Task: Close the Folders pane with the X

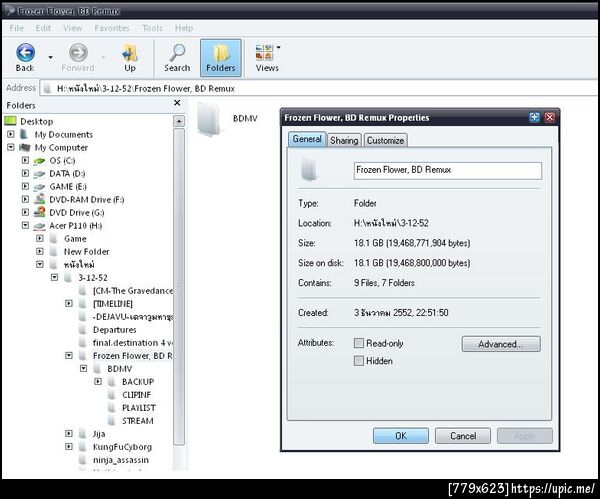Action: 177,103
